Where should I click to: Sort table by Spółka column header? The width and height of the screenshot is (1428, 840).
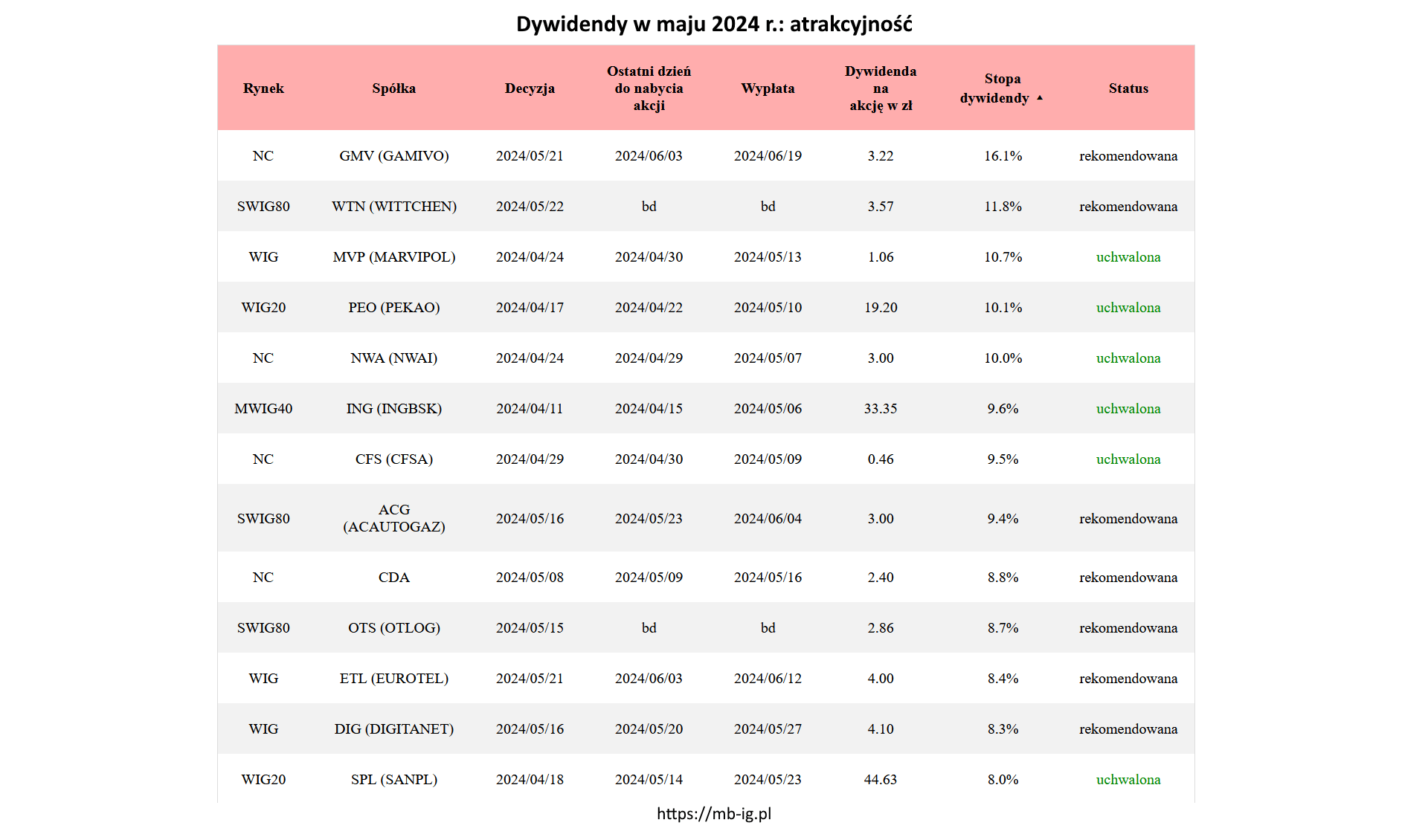click(x=393, y=88)
